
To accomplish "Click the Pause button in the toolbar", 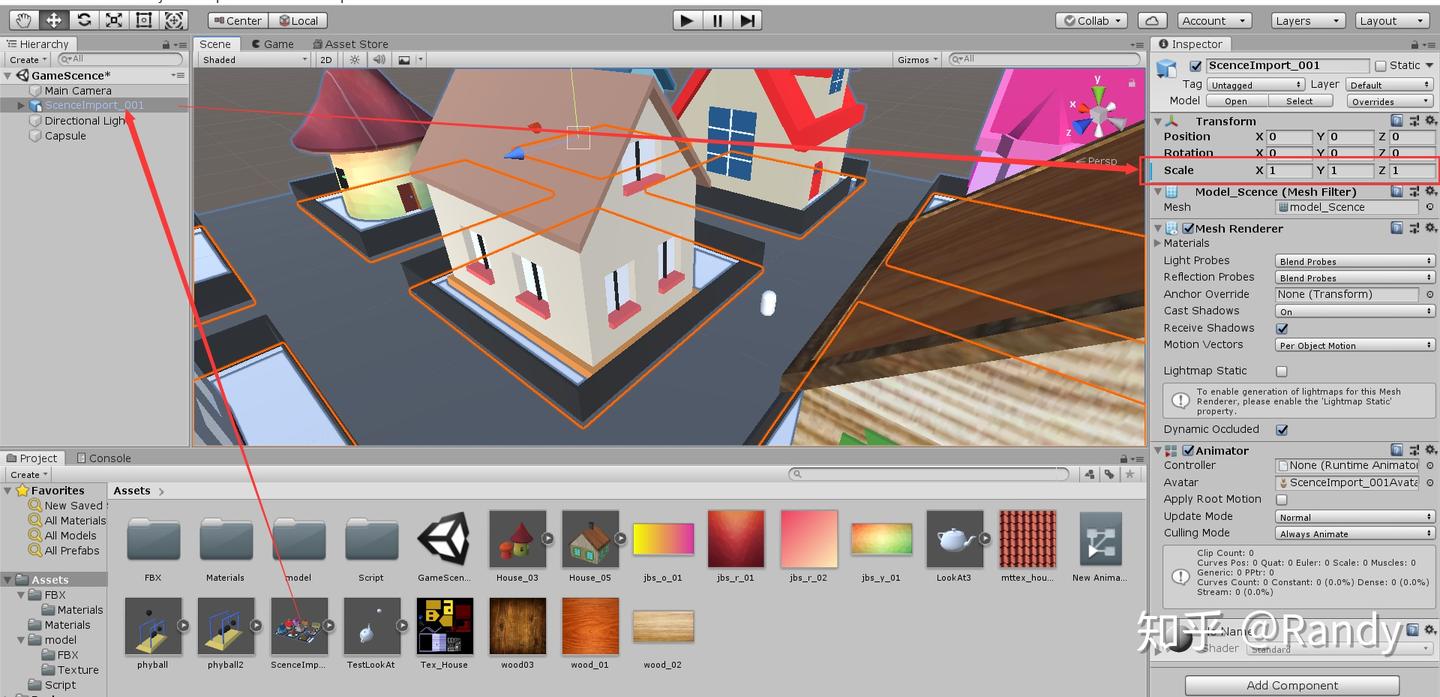I will pyautogui.click(x=716, y=19).
